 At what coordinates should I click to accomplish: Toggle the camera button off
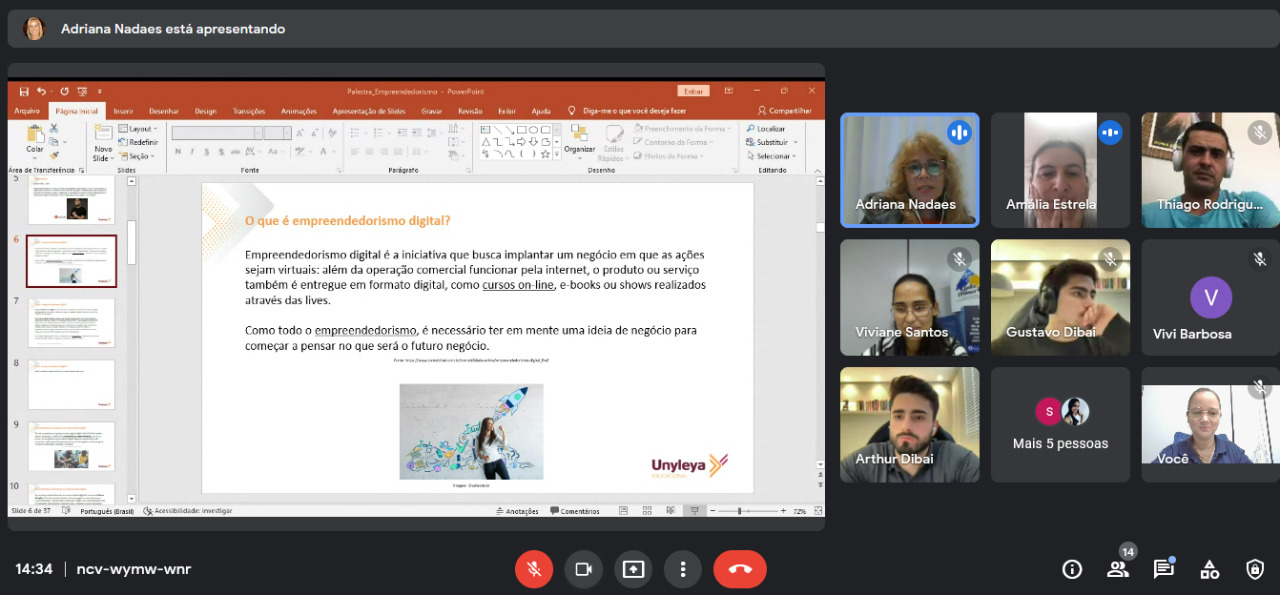point(583,569)
